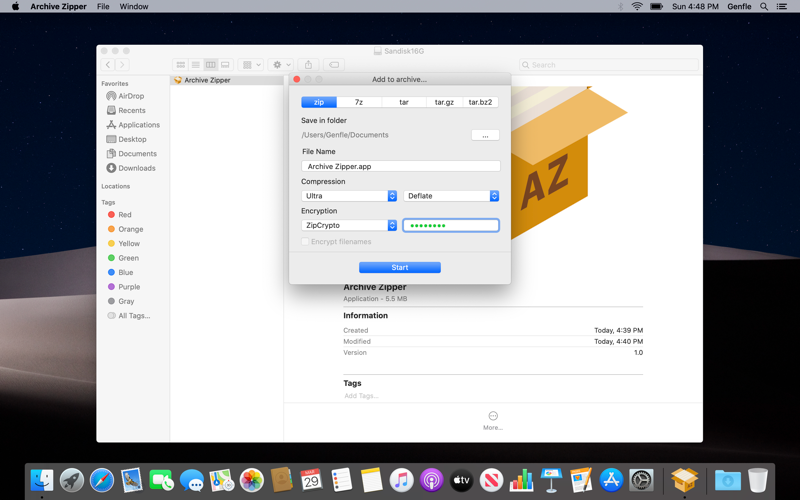Switch Finder to list view
Image resolution: width=800 pixels, height=500 pixels.
tap(195, 65)
